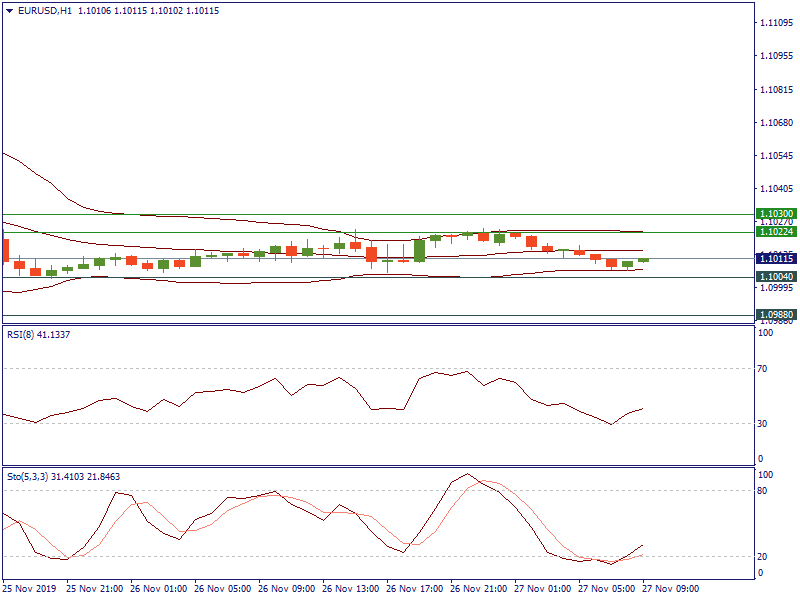
Task: Click the 26 Nov 09:00 time axis label
Action: tap(289, 589)
